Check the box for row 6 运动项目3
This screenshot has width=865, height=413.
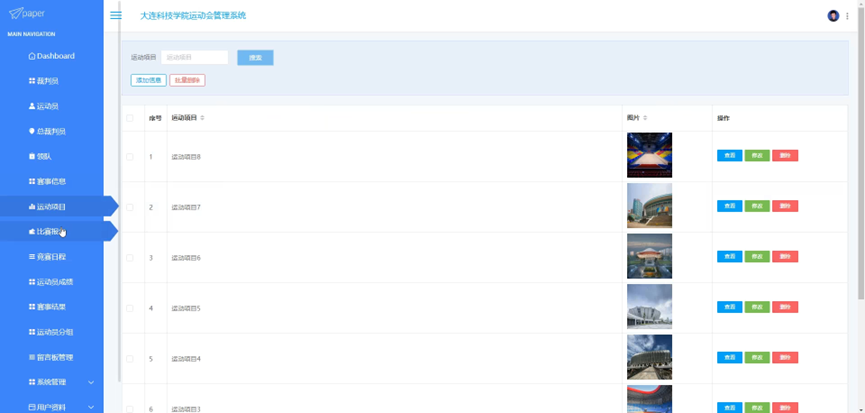pos(130,409)
